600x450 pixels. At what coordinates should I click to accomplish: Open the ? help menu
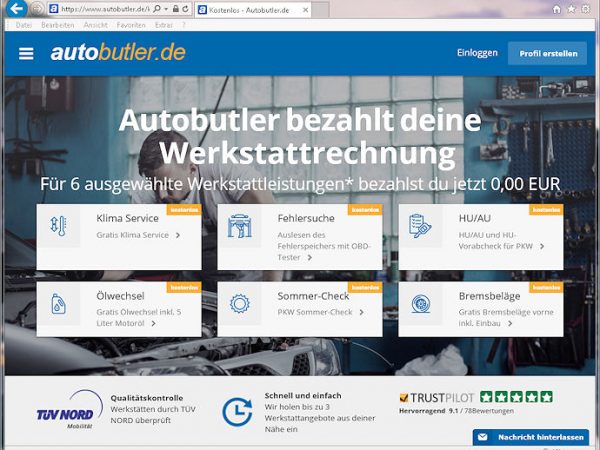(x=184, y=25)
